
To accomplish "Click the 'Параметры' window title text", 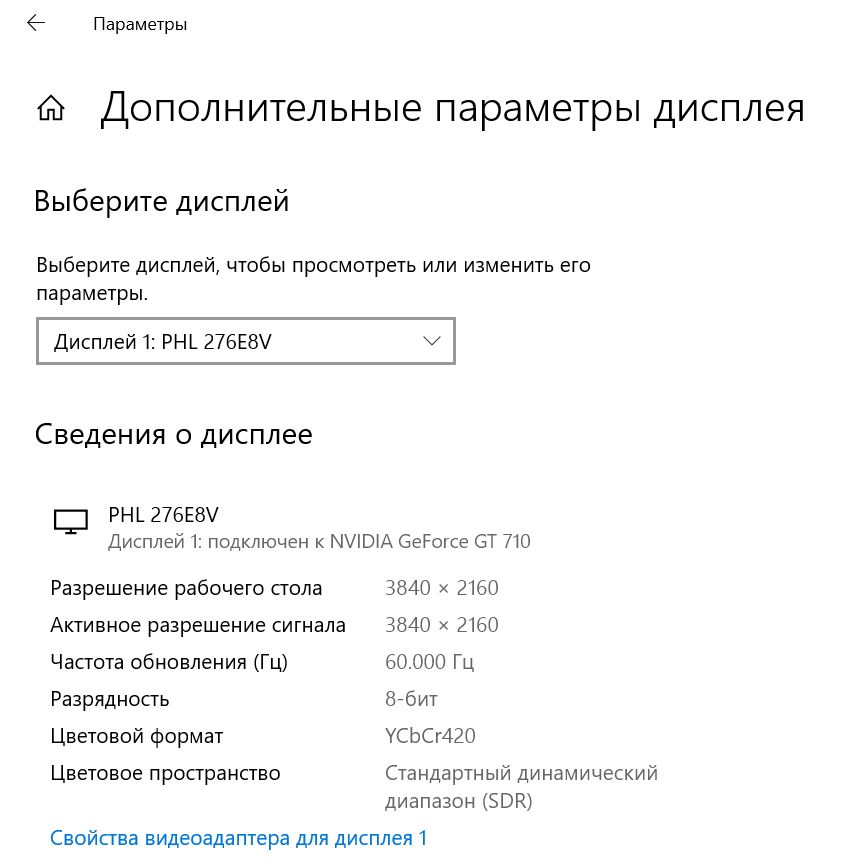I will pyautogui.click(x=140, y=24).
